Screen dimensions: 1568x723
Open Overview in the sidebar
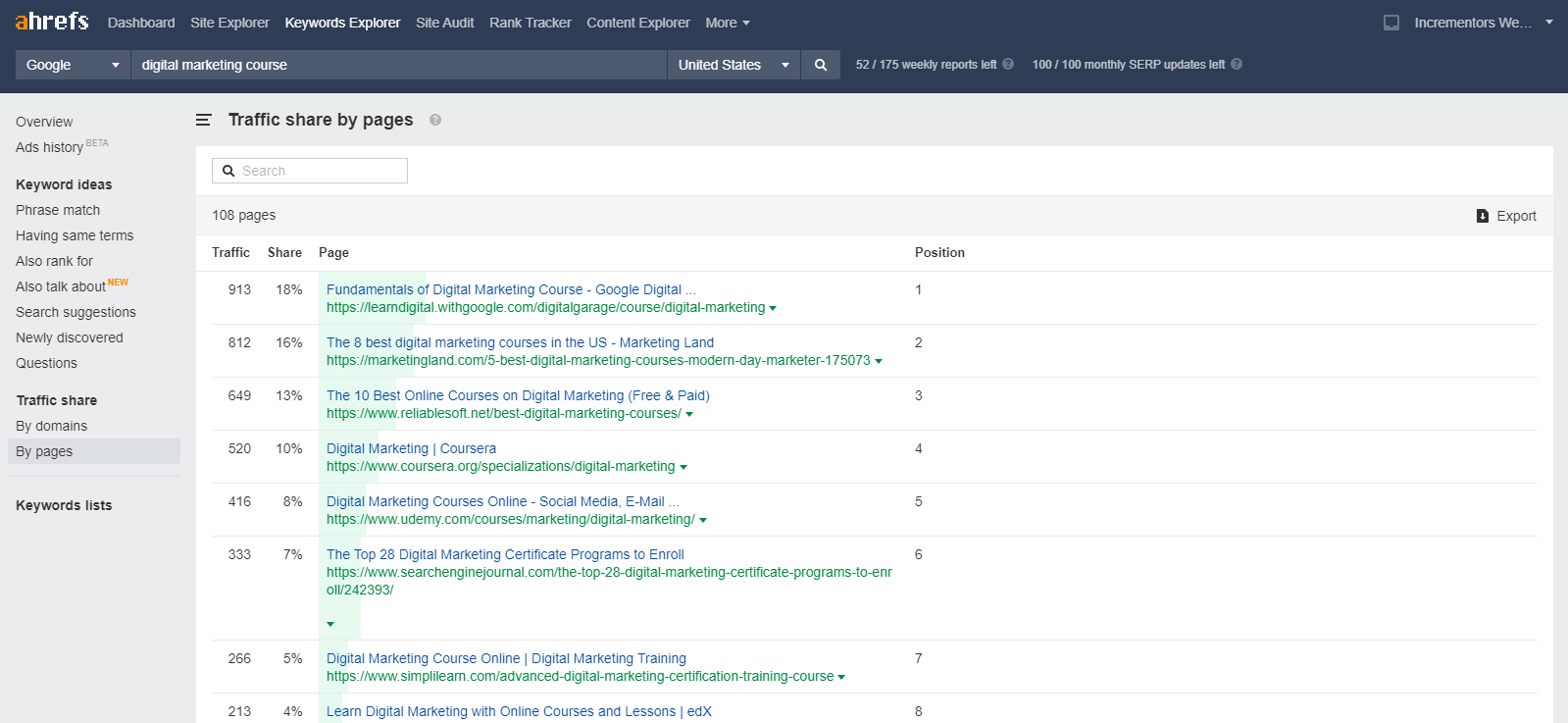coord(44,122)
